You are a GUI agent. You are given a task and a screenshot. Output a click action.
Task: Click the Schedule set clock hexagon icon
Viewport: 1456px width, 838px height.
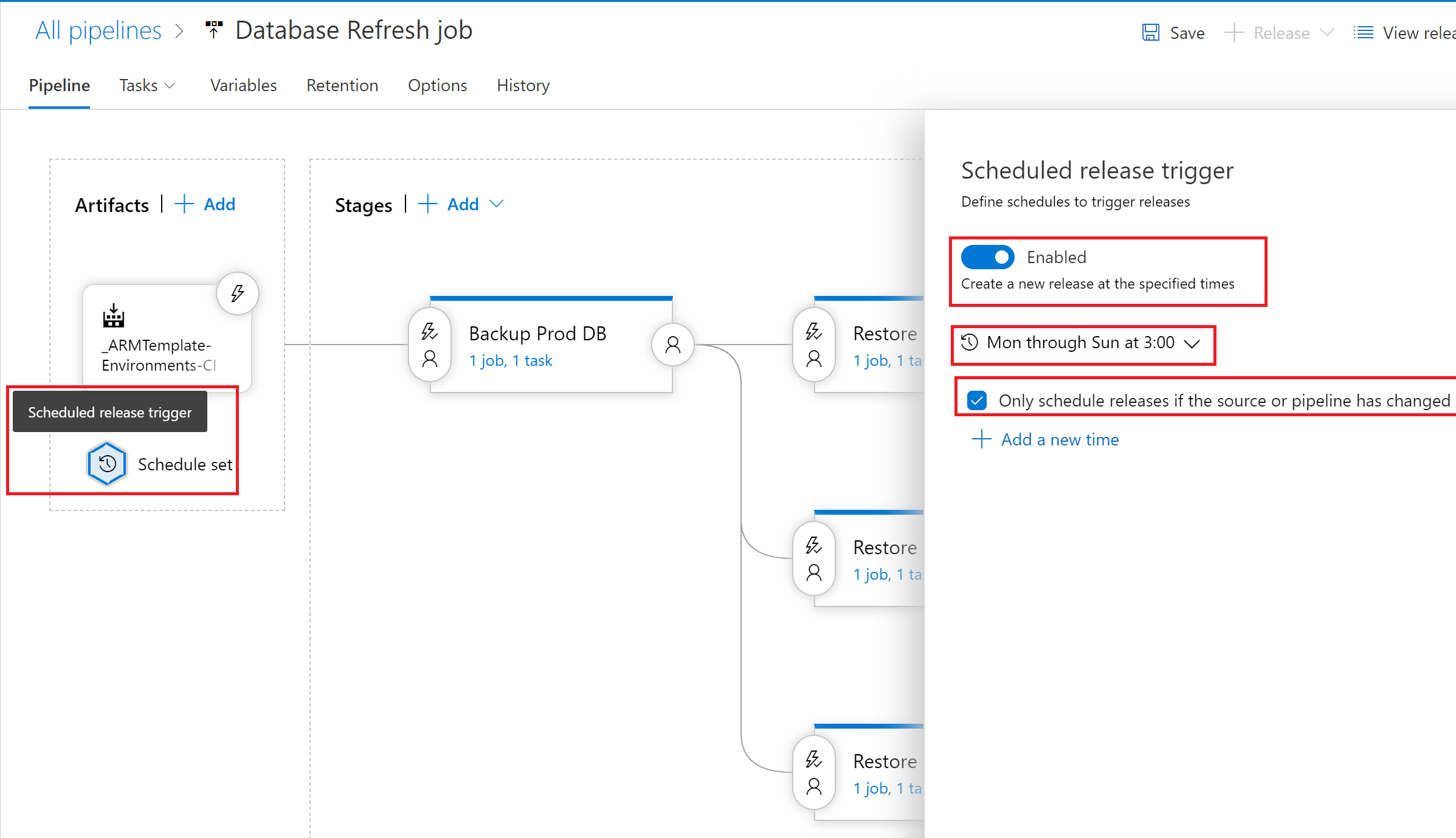pyautogui.click(x=107, y=464)
